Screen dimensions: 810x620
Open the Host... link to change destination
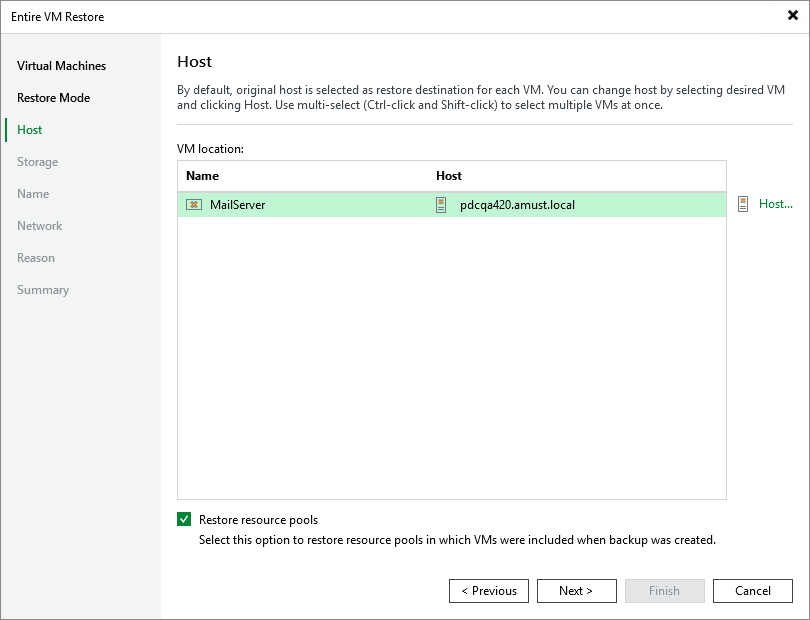pyautogui.click(x=775, y=204)
